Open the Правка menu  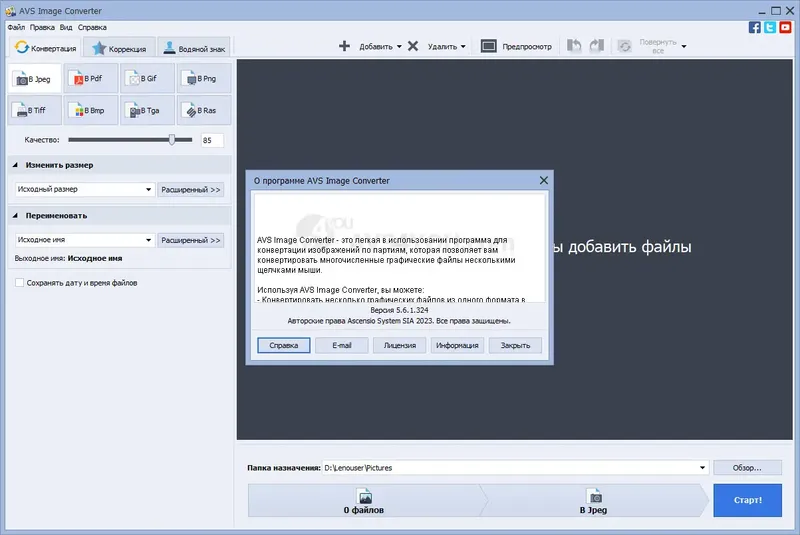coord(42,28)
